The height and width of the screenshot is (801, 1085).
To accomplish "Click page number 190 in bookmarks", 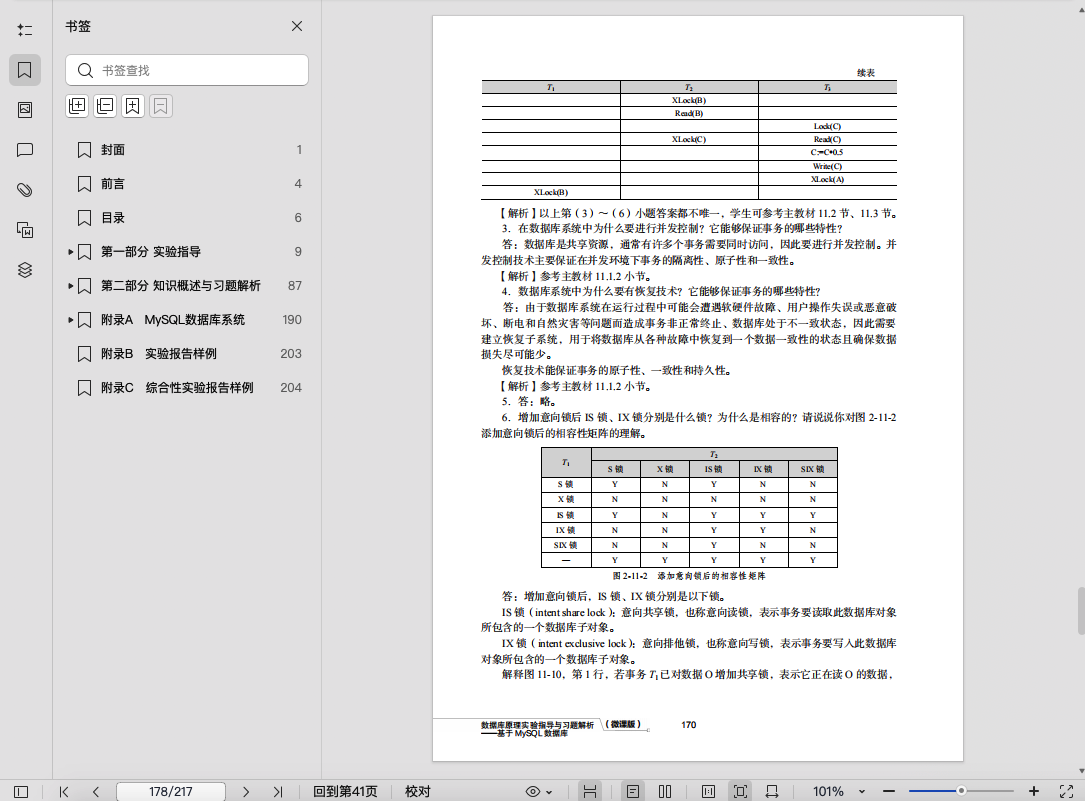I will (x=292, y=320).
